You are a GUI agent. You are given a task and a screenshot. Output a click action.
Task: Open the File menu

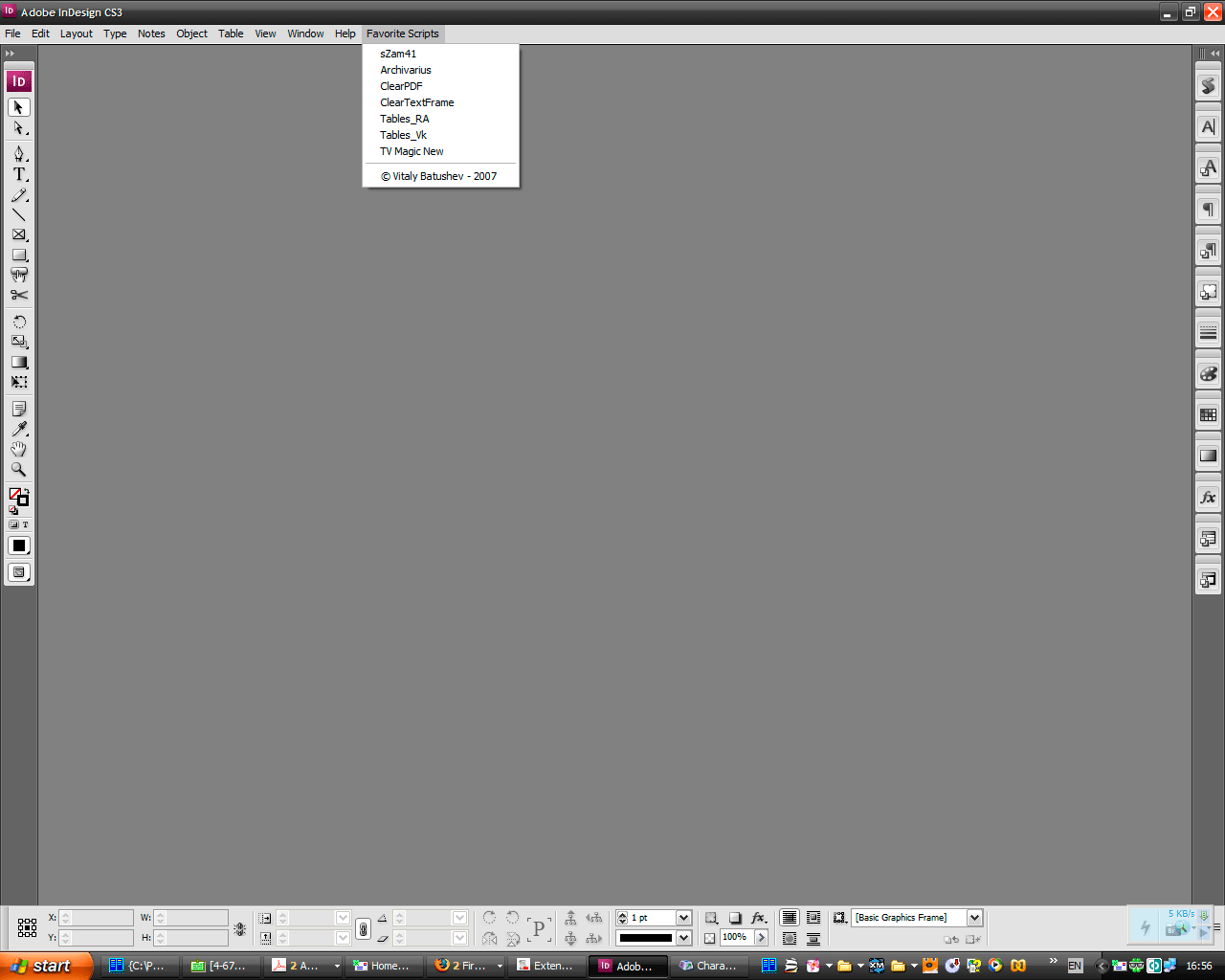[12, 33]
